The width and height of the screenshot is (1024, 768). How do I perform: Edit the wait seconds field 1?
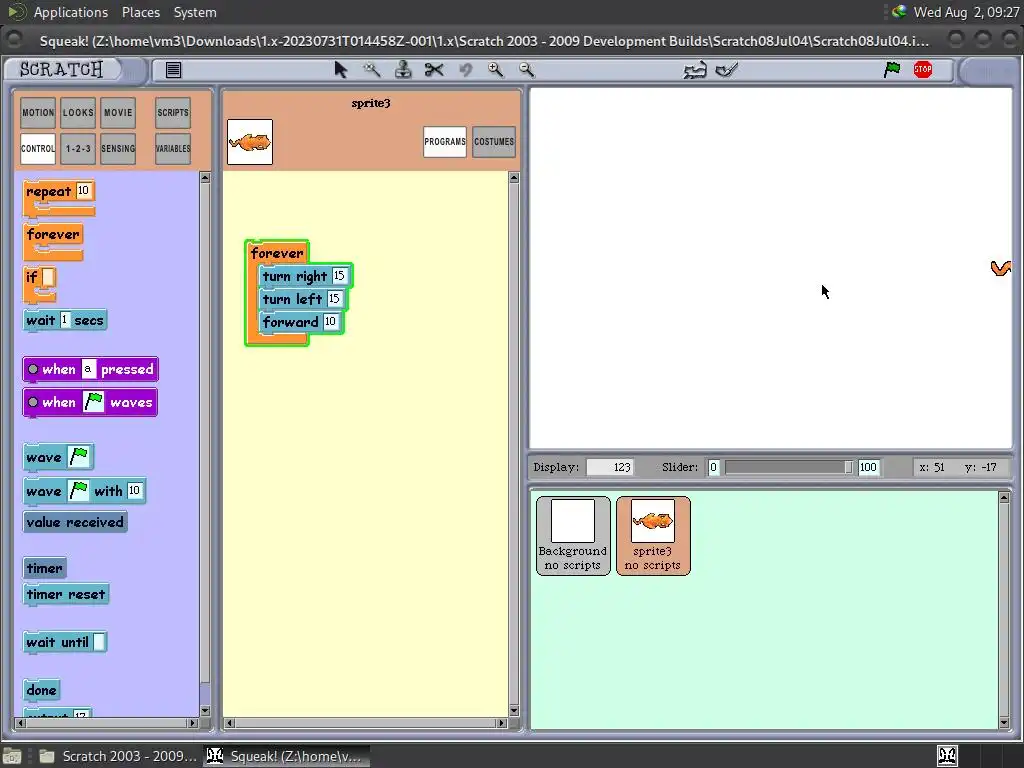coord(64,320)
